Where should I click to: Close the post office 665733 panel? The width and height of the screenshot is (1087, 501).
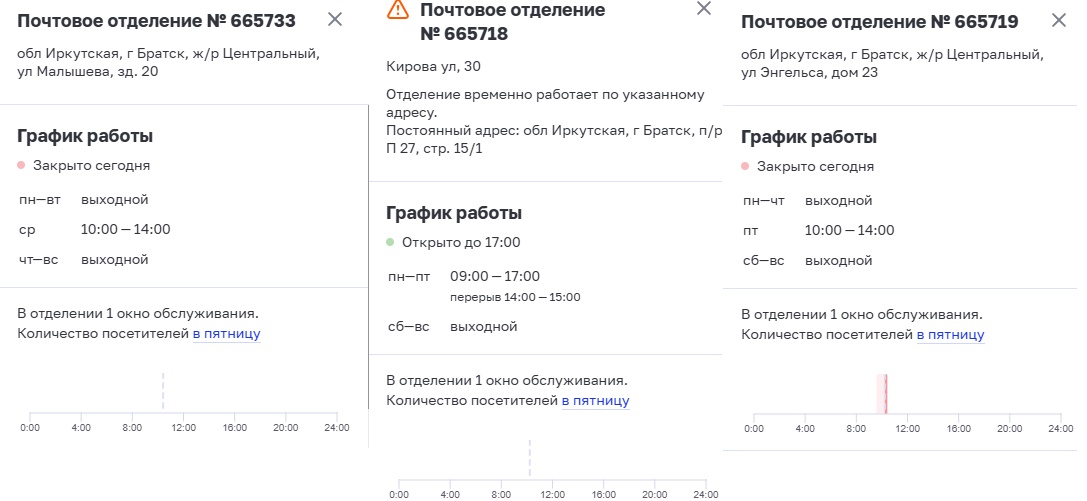coord(335,19)
